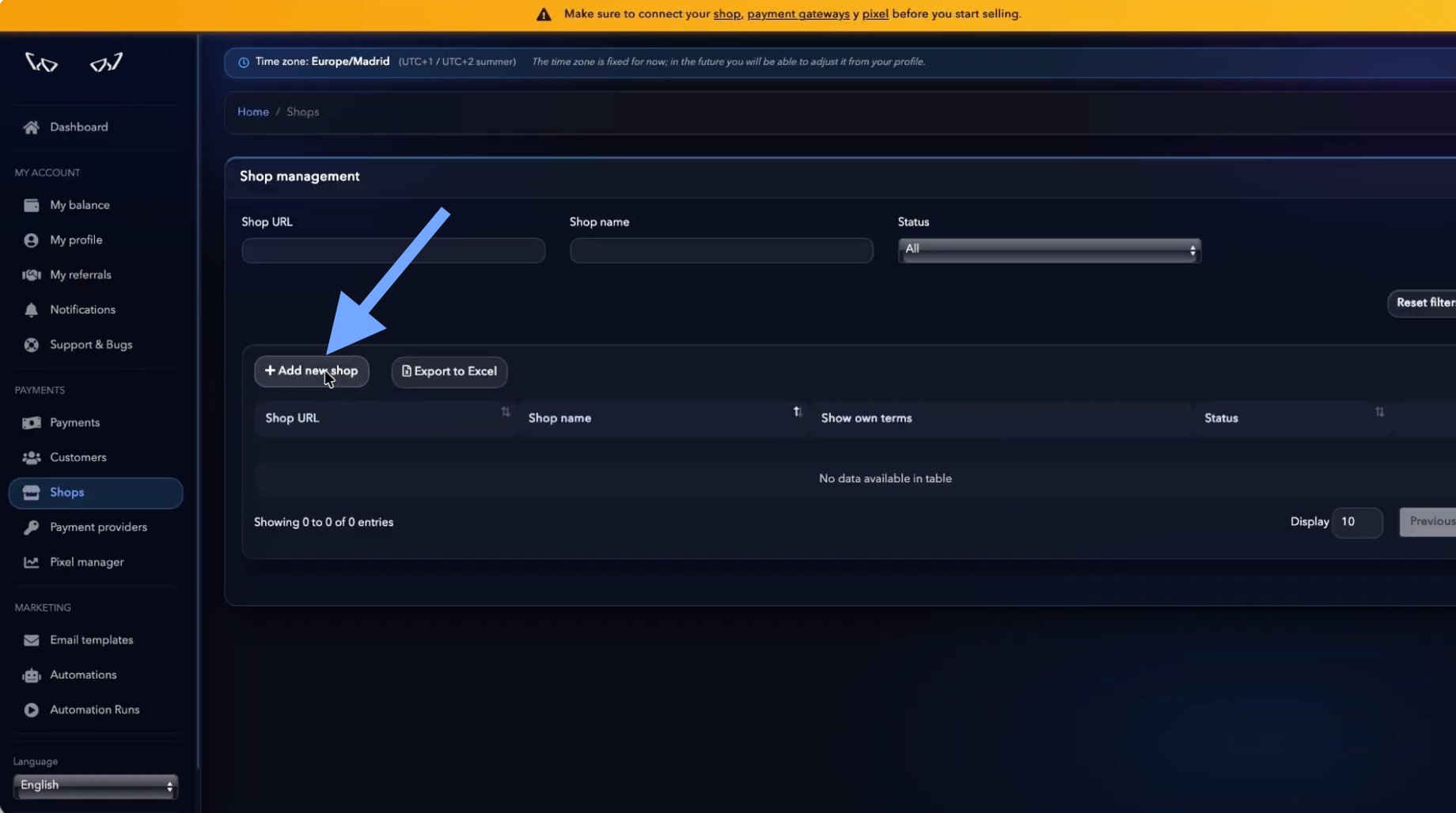
Task: Click the Home breadcrumb link
Action: pos(253,112)
